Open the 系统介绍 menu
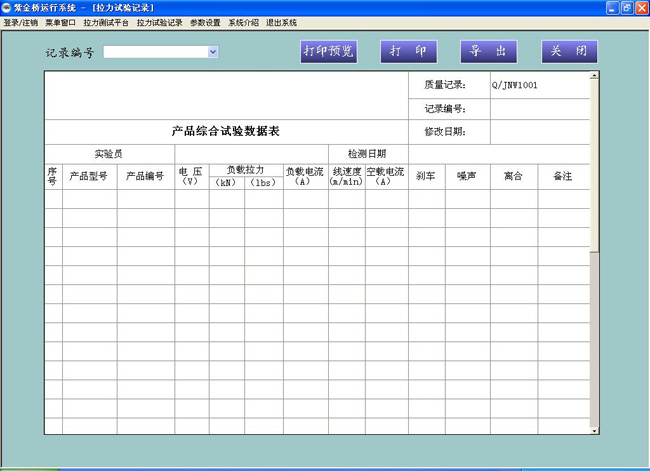650x471 pixels. (x=243, y=22)
